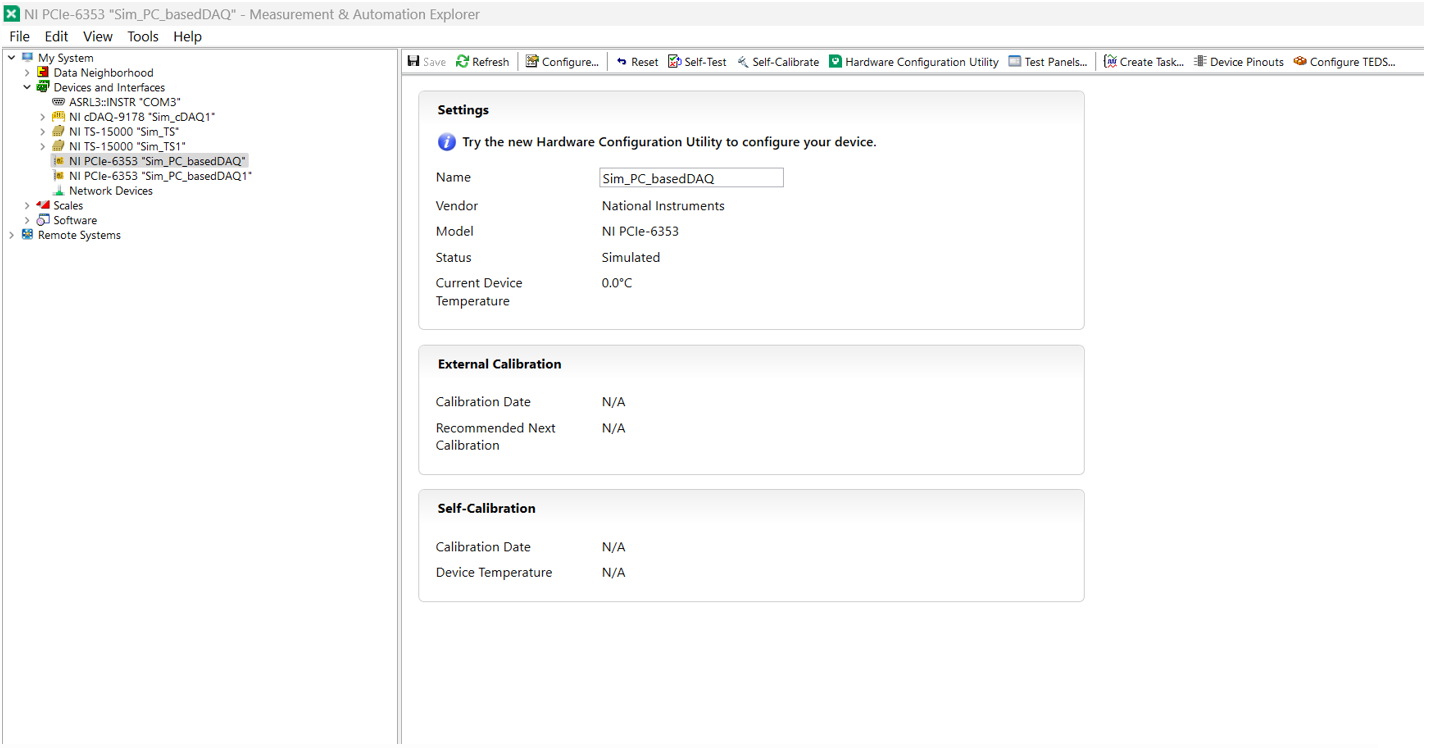The width and height of the screenshot is (1429, 748).
Task: Click the Settings section header
Action: (463, 110)
